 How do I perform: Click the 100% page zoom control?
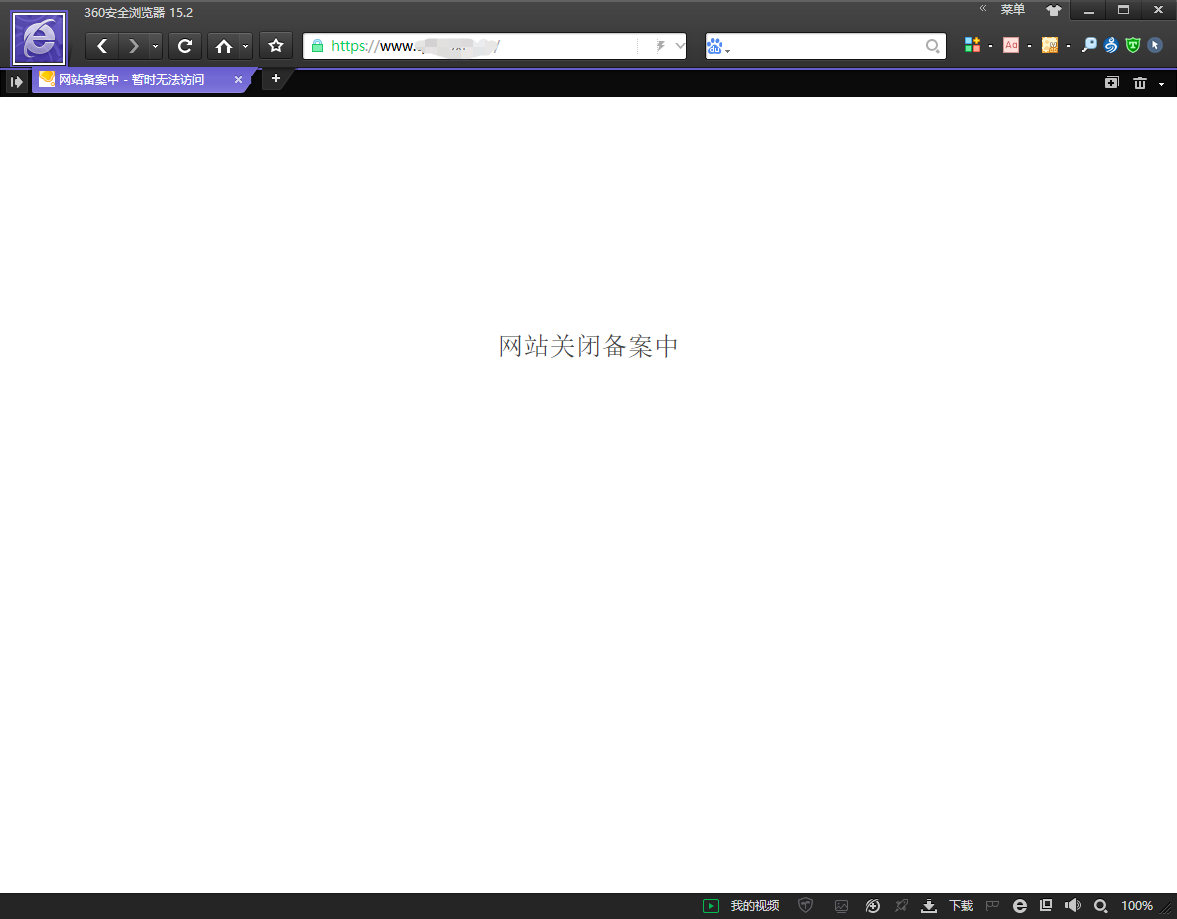[x=1136, y=906]
